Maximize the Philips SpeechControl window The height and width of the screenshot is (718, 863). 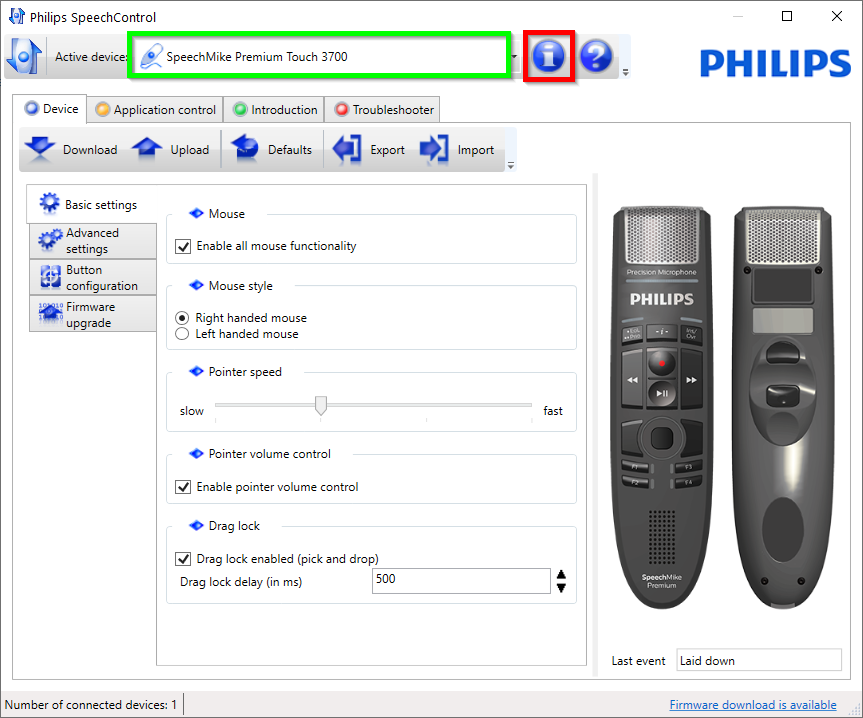(787, 16)
